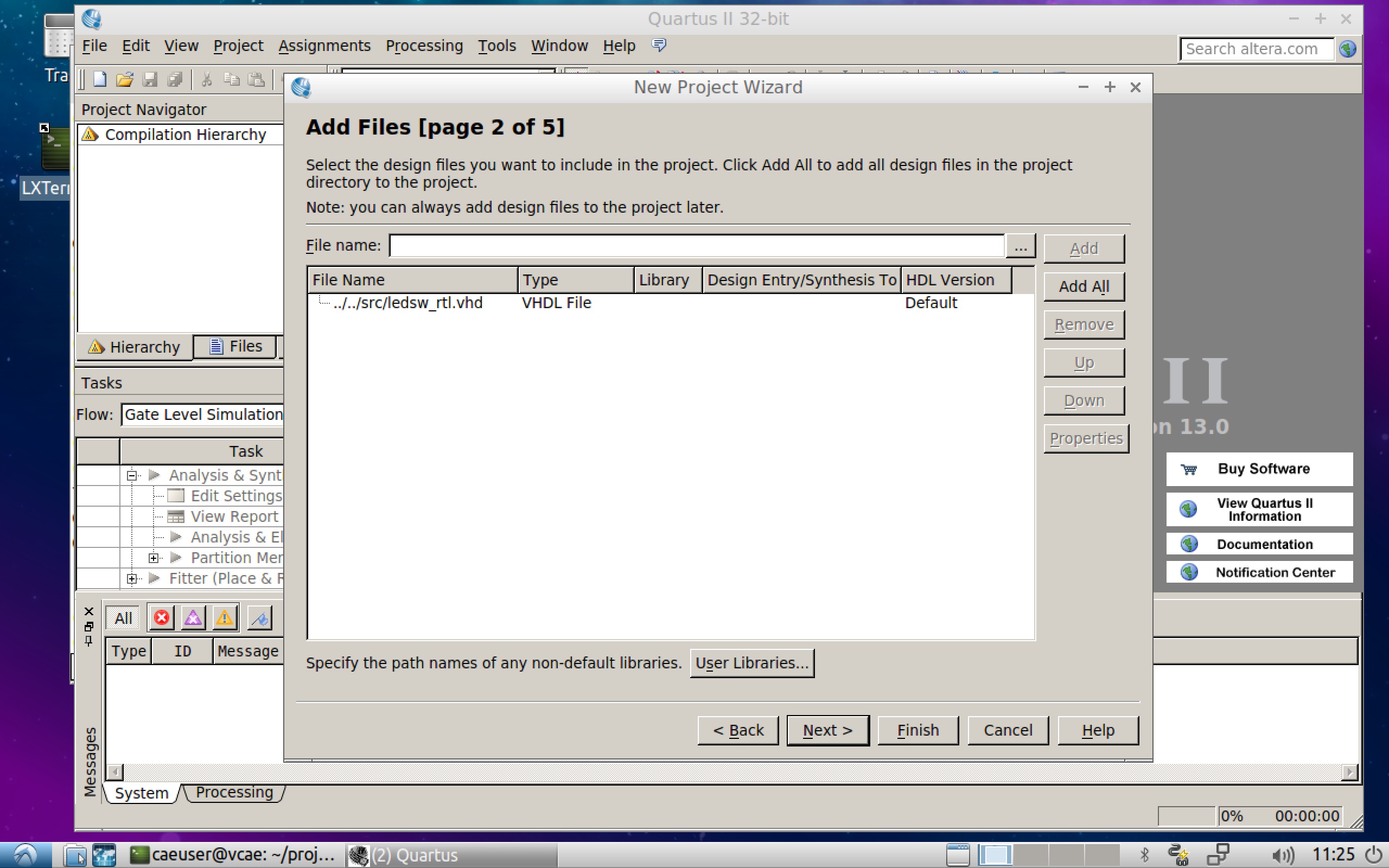Image resolution: width=1389 pixels, height=868 pixels.
Task: Expand the Fitter (Place & Route) task node
Action: coord(131,578)
